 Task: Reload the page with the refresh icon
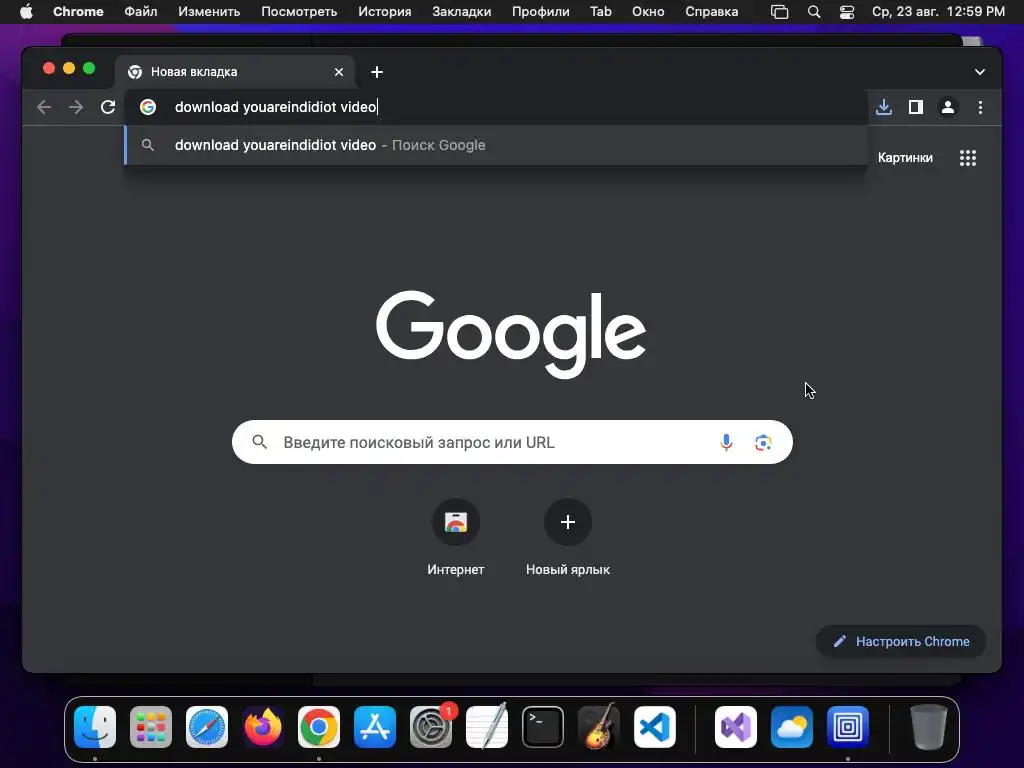click(x=108, y=107)
